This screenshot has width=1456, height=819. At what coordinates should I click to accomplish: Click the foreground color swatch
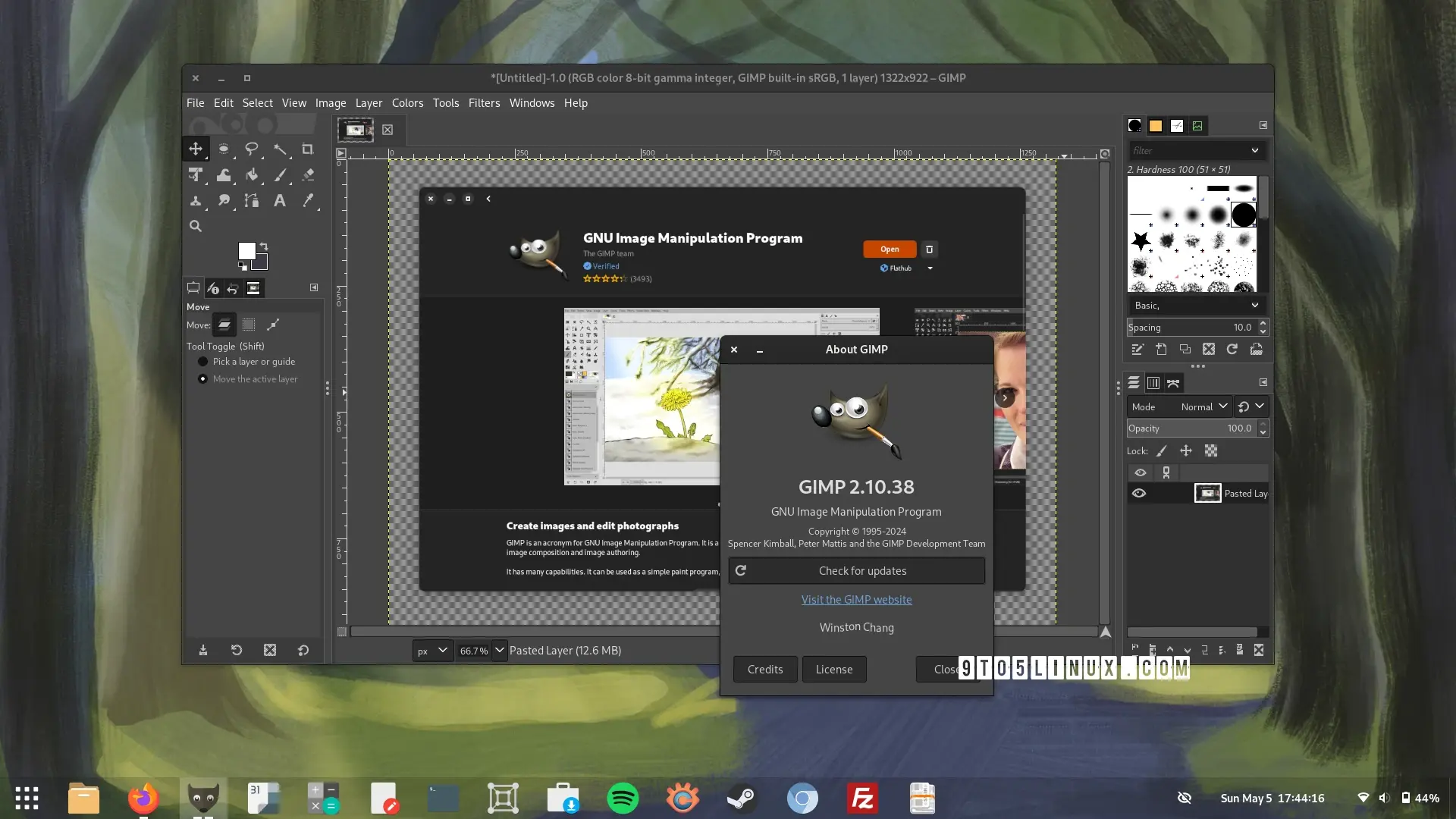(x=246, y=250)
